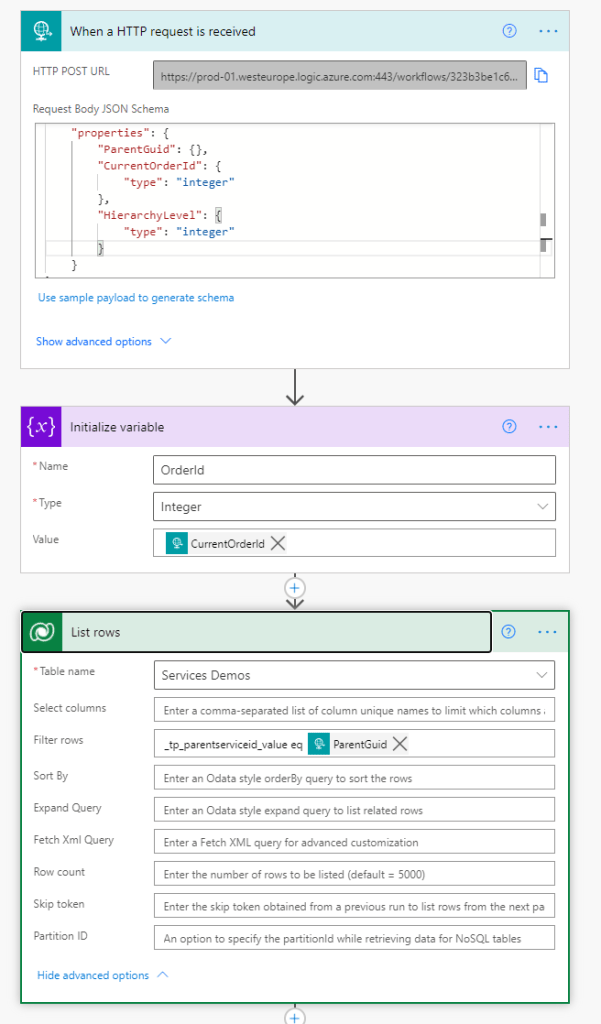Click the Initialize variable icon

click(x=42, y=427)
